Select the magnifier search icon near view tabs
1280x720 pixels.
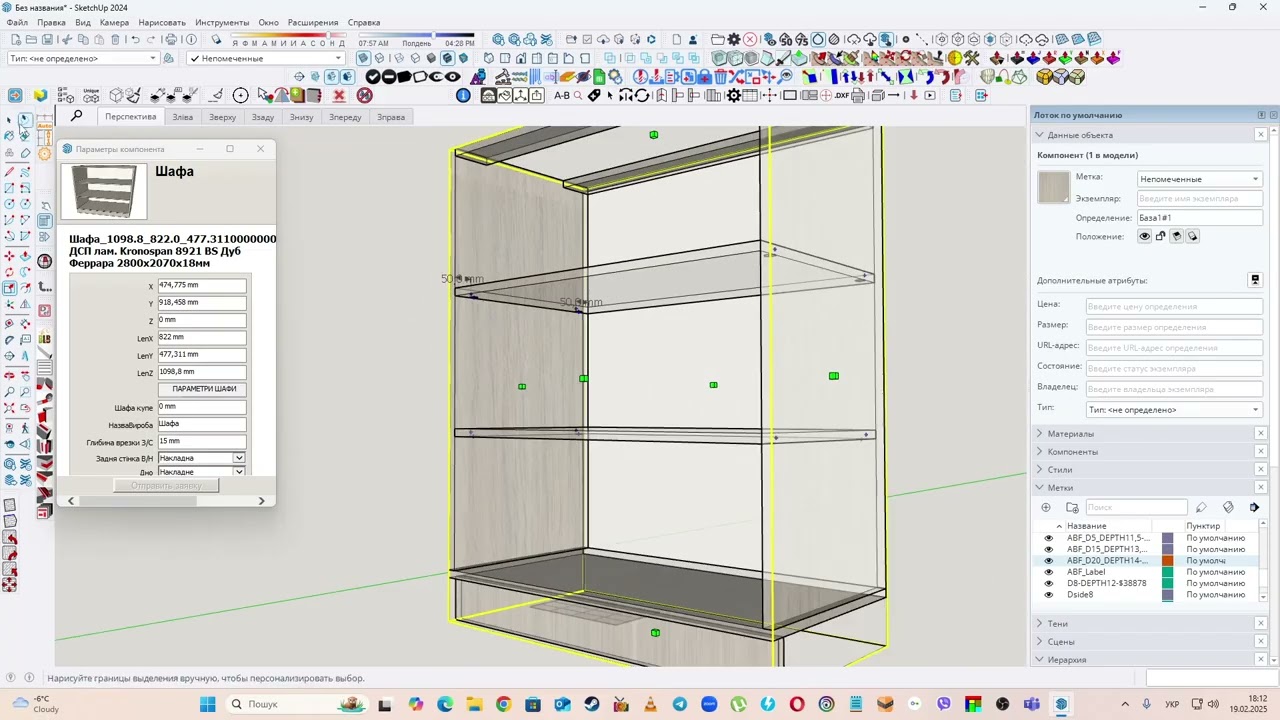point(76,116)
